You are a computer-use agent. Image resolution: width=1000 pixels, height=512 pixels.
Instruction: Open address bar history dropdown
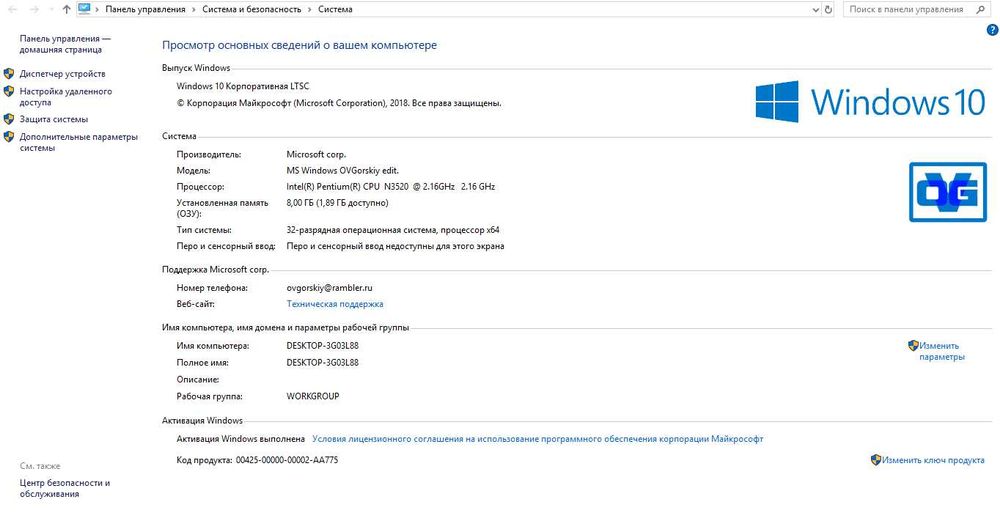click(x=816, y=10)
